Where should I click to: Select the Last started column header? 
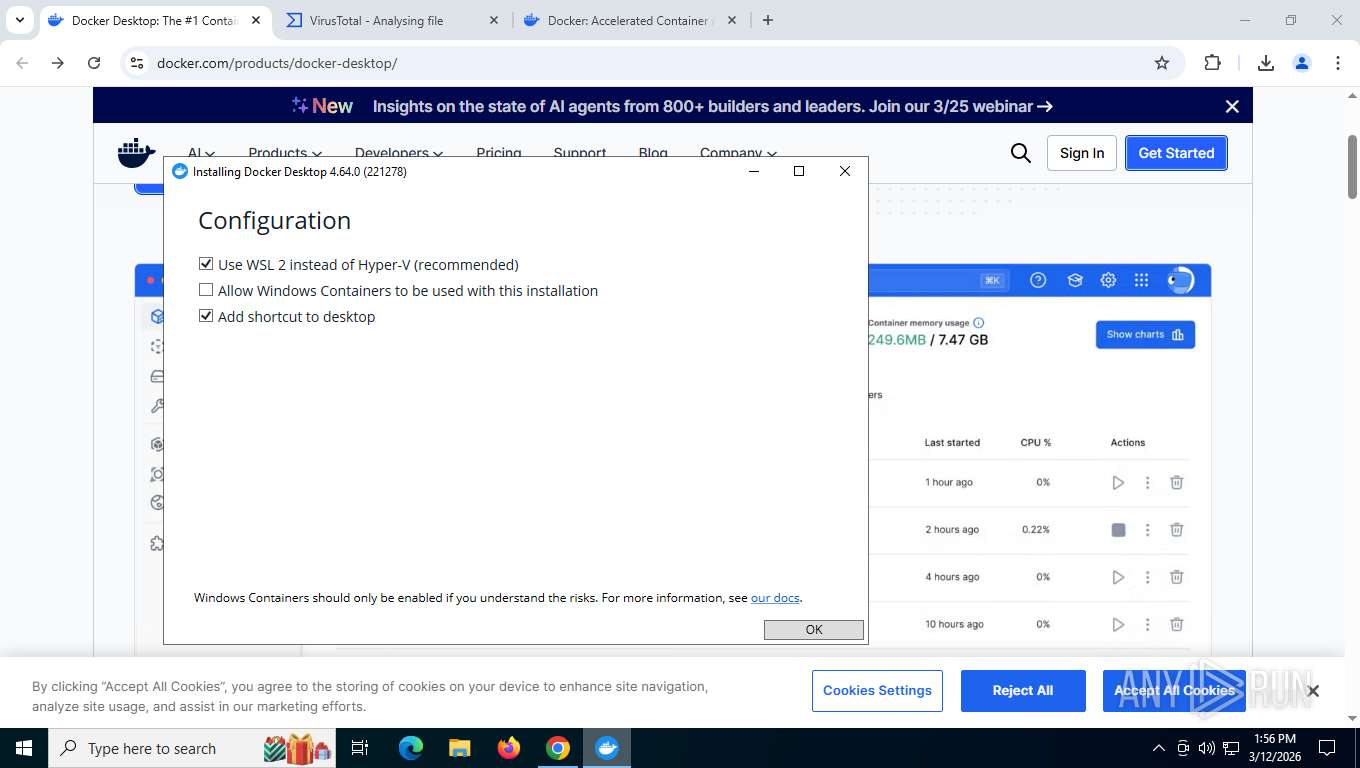[952, 442]
